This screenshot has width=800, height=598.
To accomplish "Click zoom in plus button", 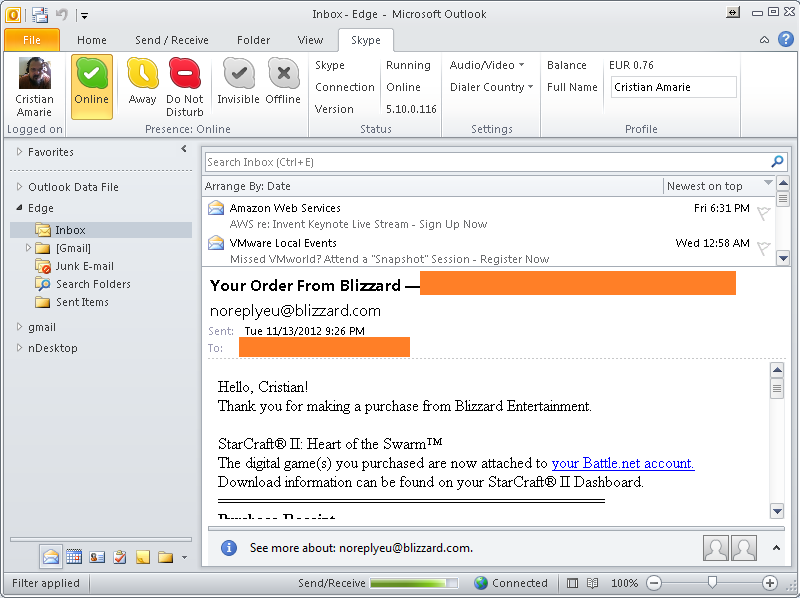I will (x=769, y=582).
